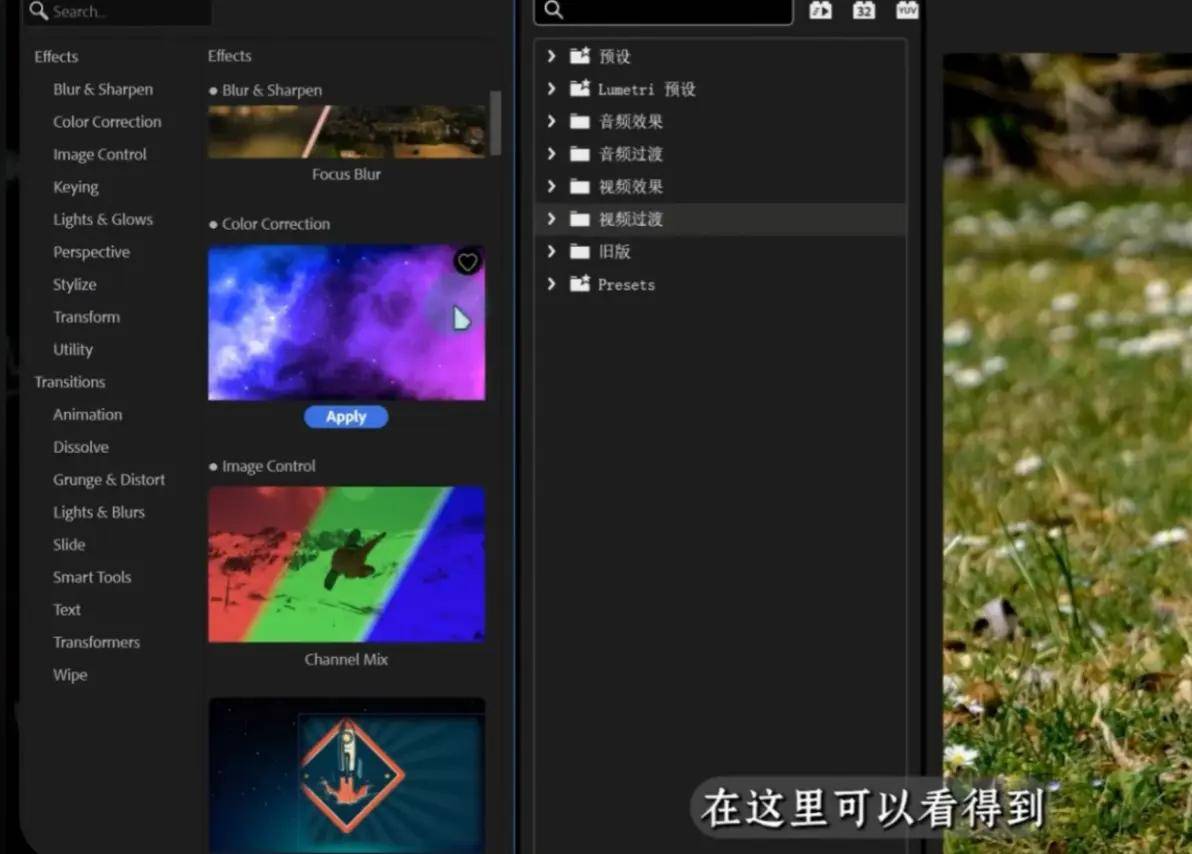Click the Accelerated Effects filter icon
The height and width of the screenshot is (854, 1192).
820,10
